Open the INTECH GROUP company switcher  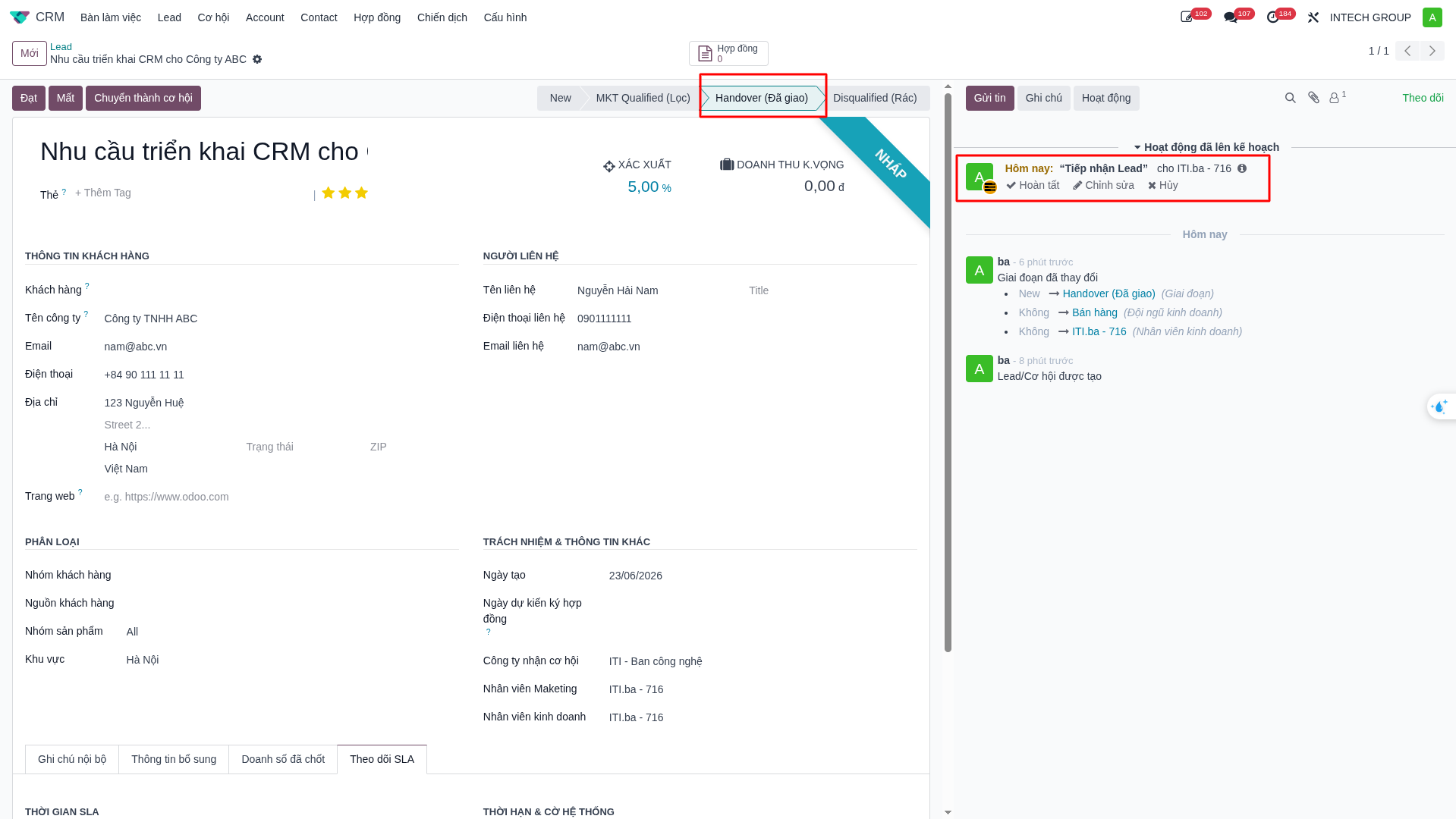[1370, 17]
